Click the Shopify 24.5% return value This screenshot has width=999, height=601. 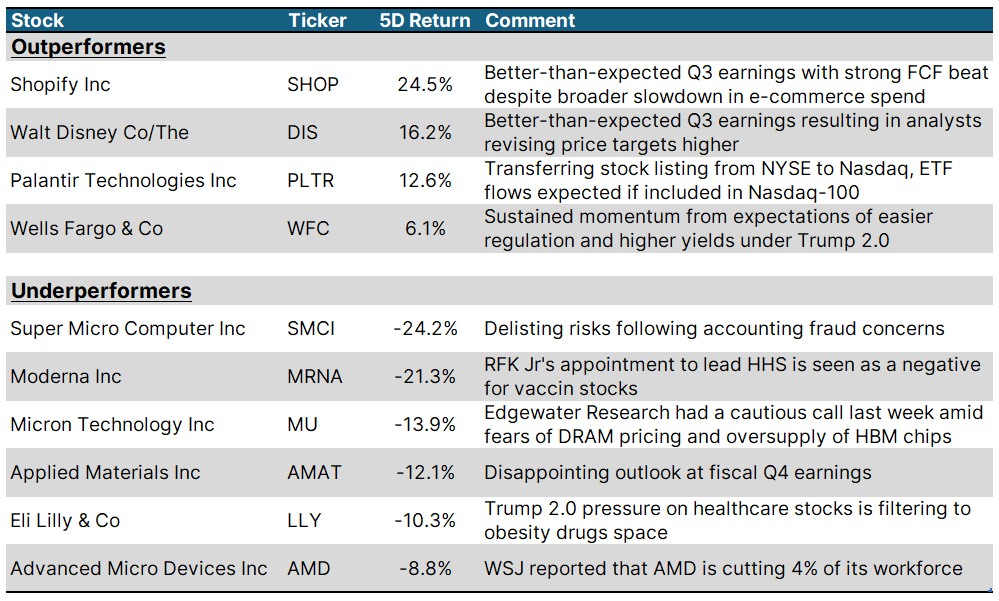(x=425, y=85)
